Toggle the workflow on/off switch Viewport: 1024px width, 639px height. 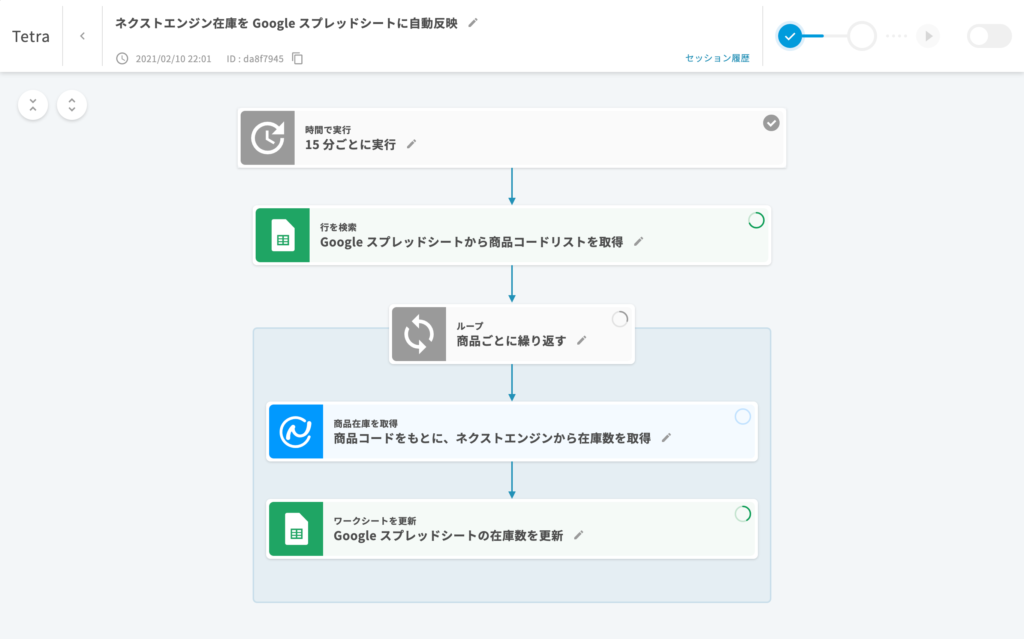989,36
